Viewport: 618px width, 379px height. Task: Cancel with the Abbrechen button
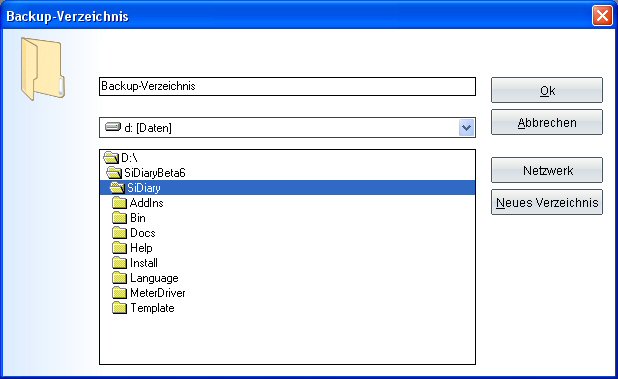547,123
